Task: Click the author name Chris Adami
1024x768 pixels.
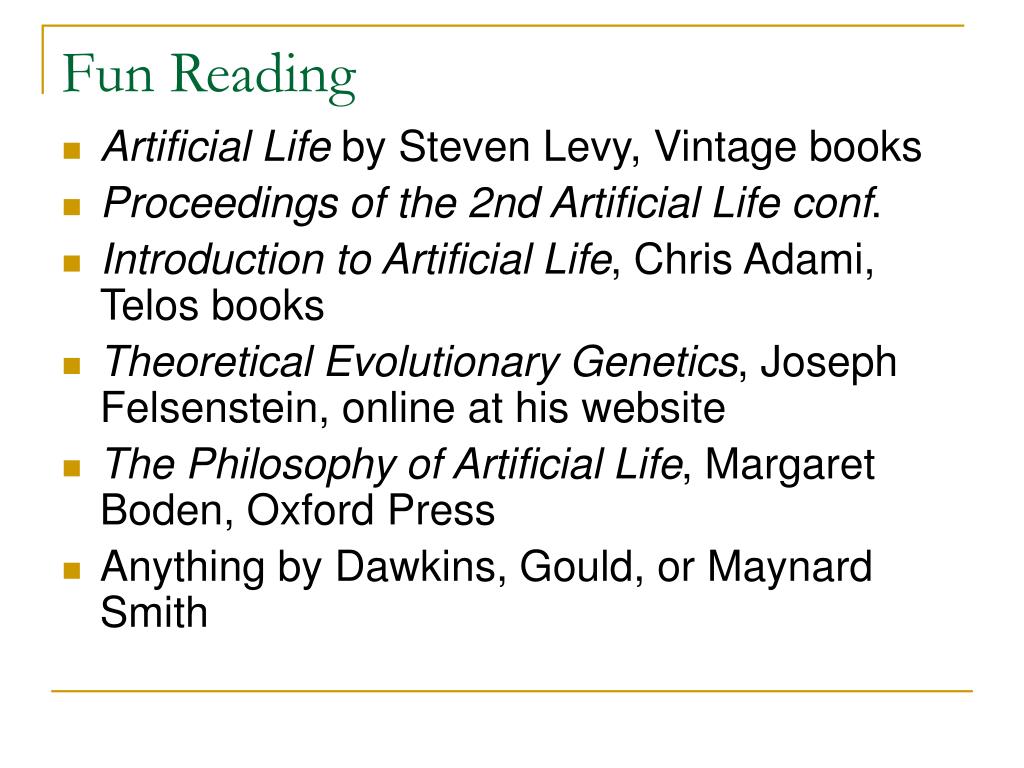Action: pyautogui.click(x=750, y=259)
